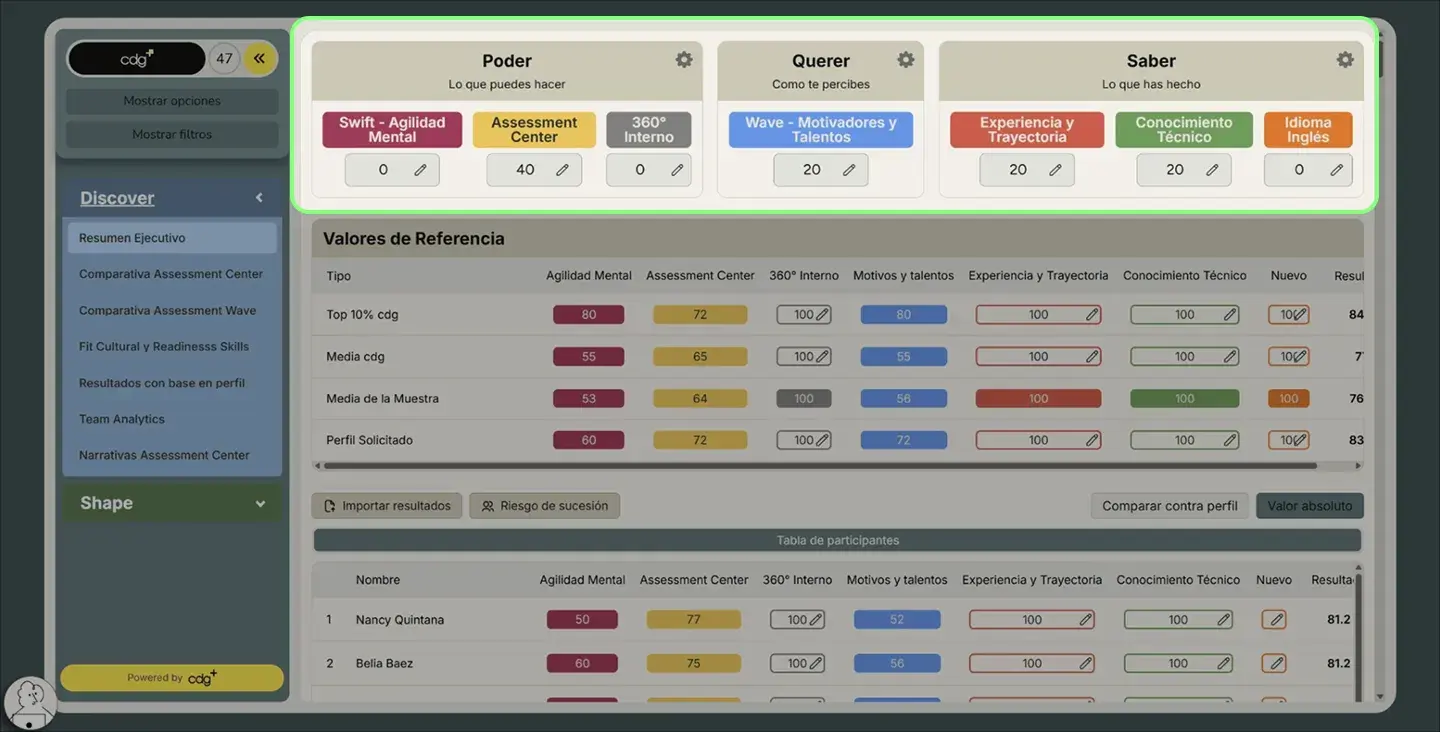Open Comparativa Assessment Center page
This screenshot has height=732, width=1440.
[x=172, y=274]
